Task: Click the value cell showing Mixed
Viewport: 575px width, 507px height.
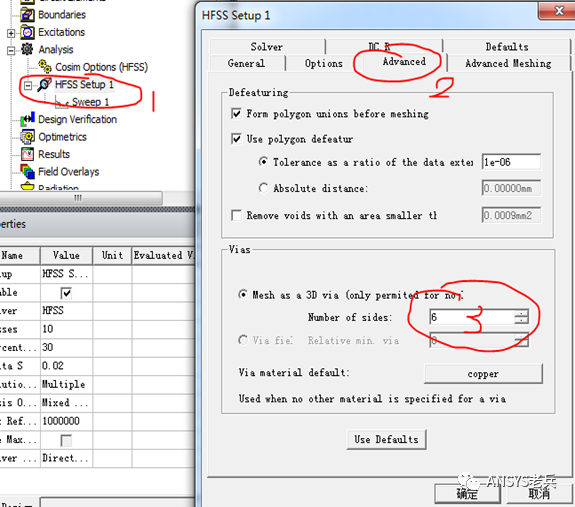Action: click(66, 403)
